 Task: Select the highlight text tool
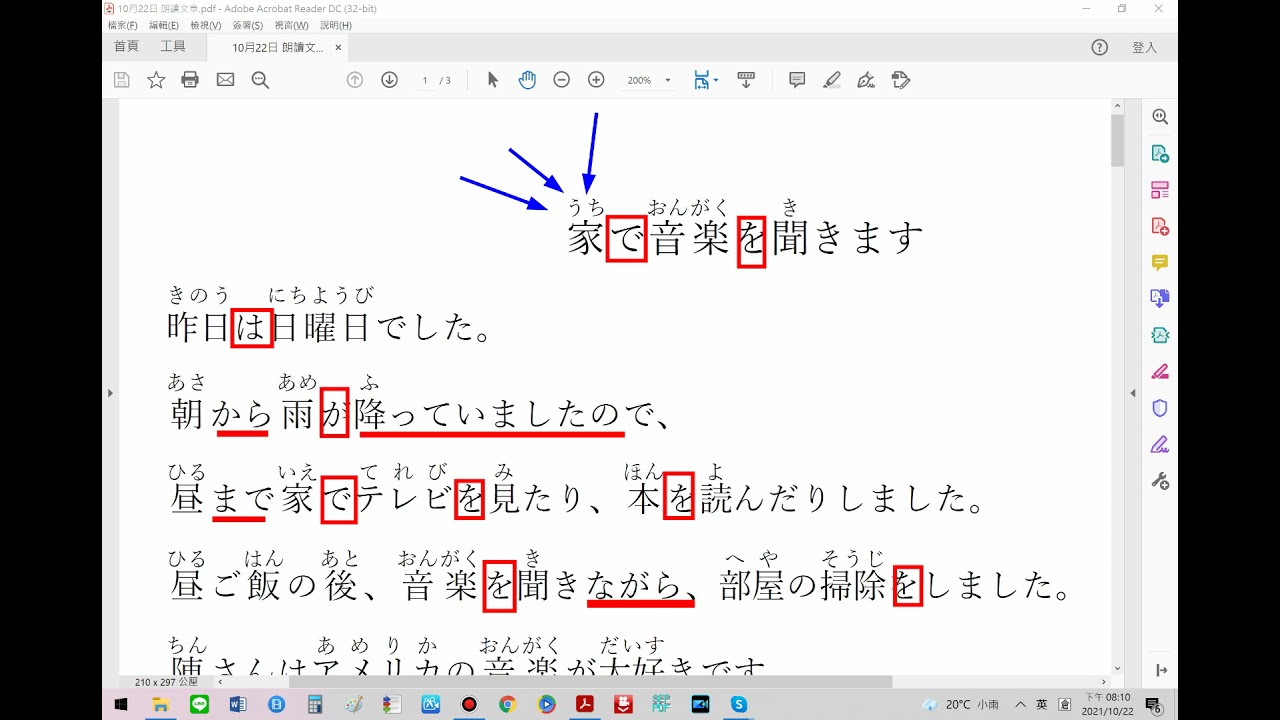pos(832,80)
